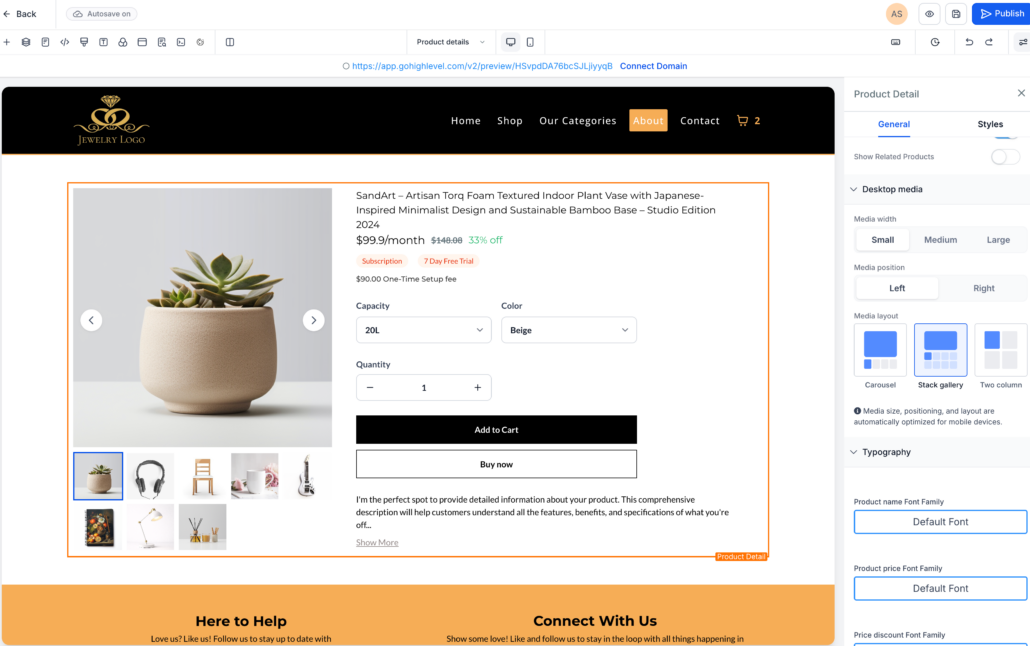Screen dimensions: 1030x646
Task: Click the add element plus icon
Action: pos(7,42)
